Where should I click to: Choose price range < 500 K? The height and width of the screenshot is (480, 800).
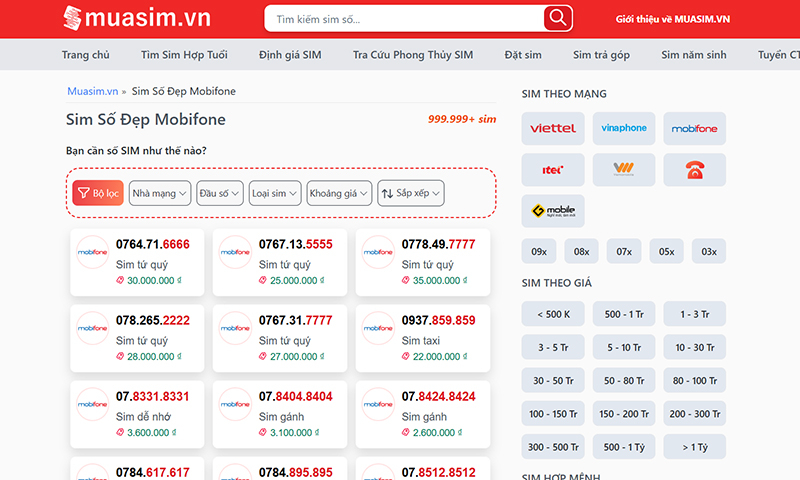(x=553, y=314)
